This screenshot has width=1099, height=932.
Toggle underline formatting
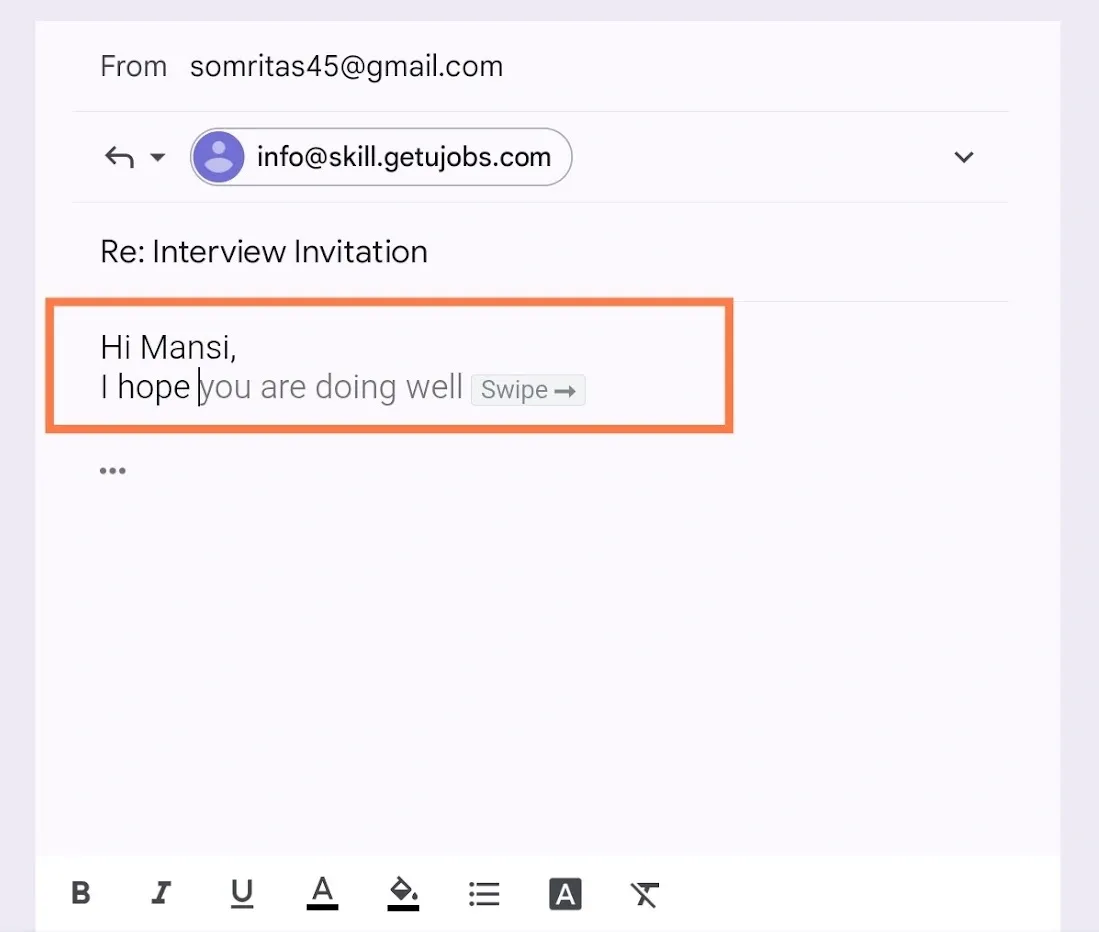pos(241,893)
